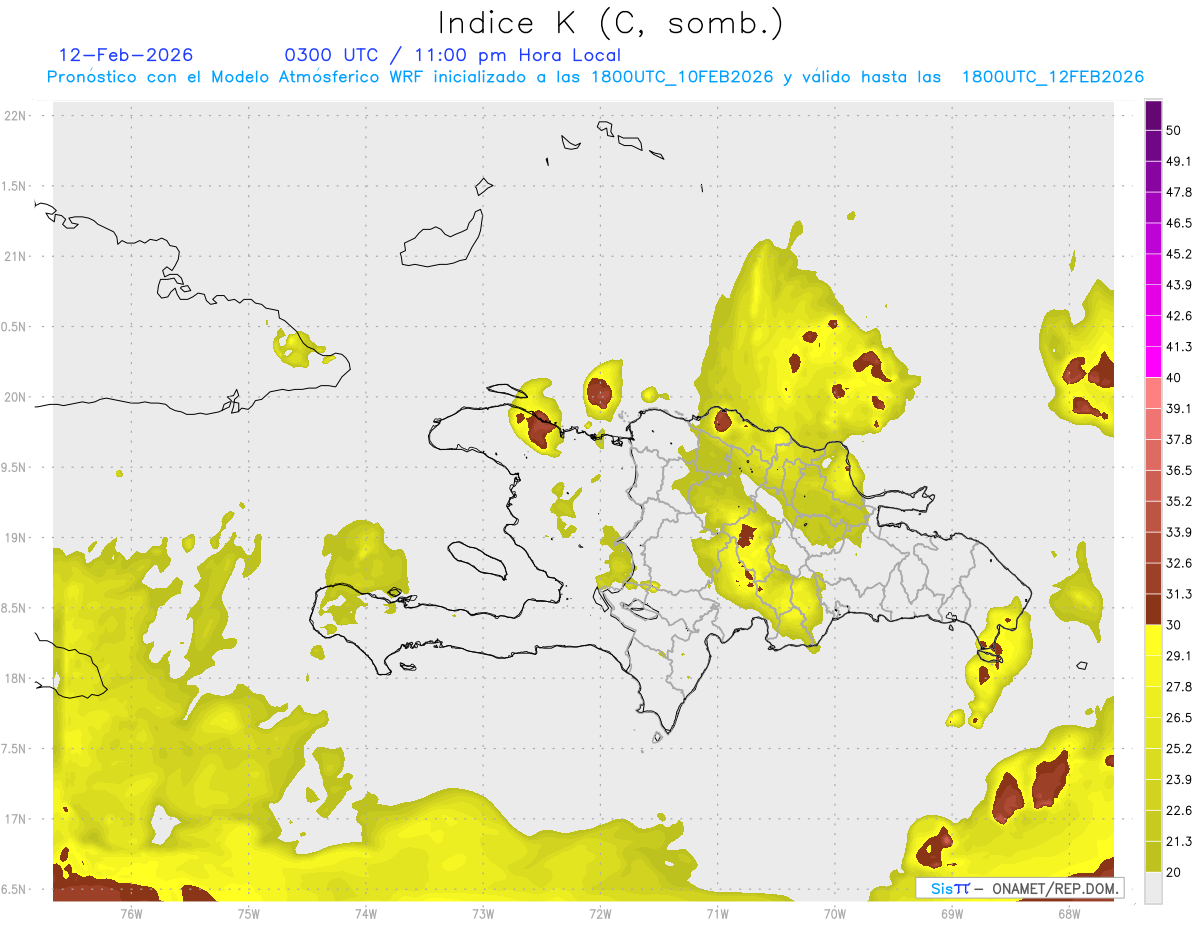Click the "69W" longitude label
The image size is (1200, 927).
pos(951,913)
